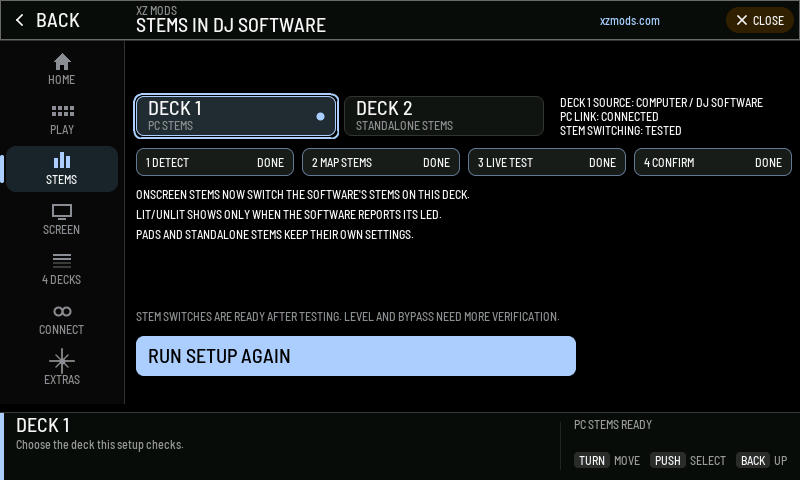Select Deck 1 PC Stems
Screen dimensions: 800x480
coord(236,116)
